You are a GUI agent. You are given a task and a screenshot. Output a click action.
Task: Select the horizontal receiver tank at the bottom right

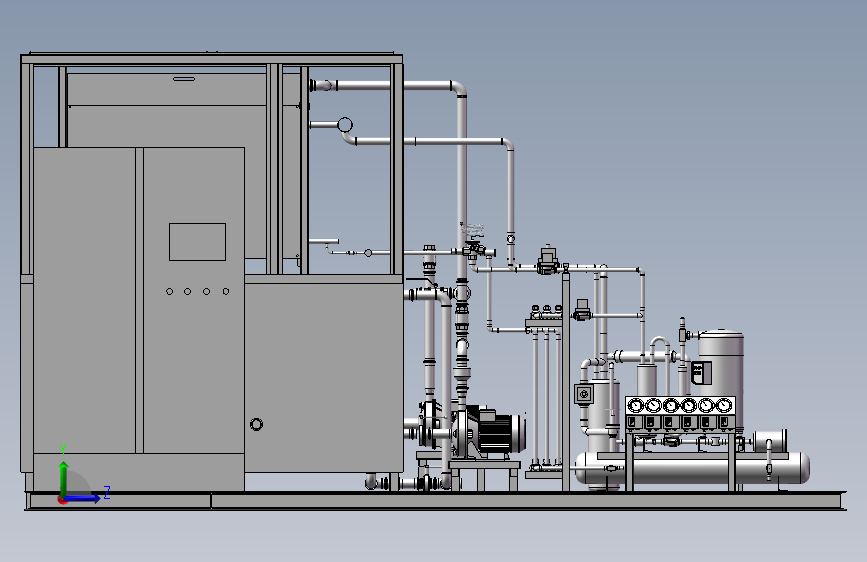click(x=692, y=468)
